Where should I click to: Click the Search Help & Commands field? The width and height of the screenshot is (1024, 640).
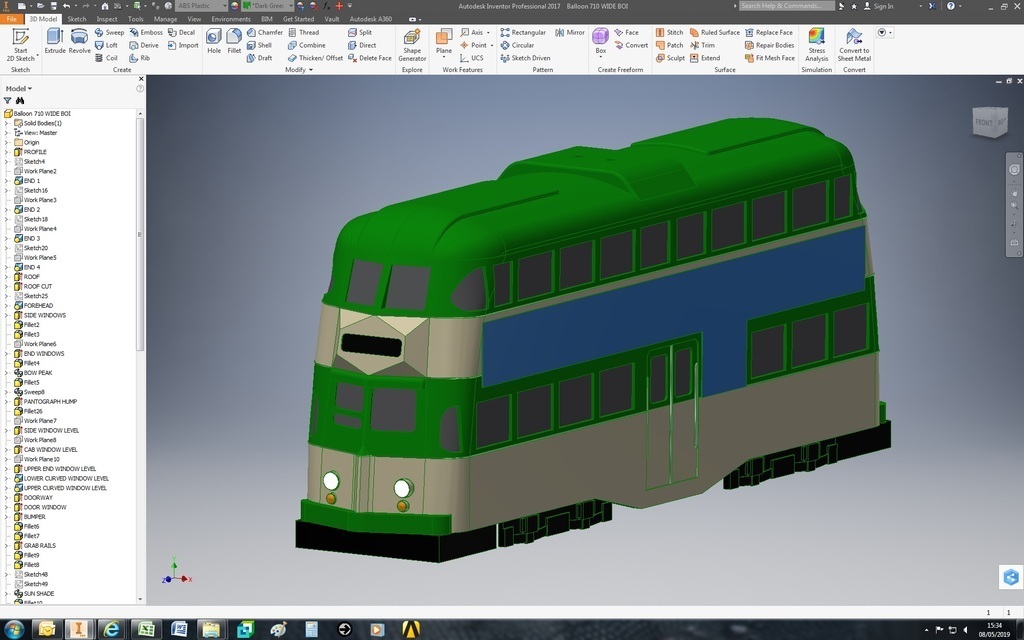tap(786, 6)
